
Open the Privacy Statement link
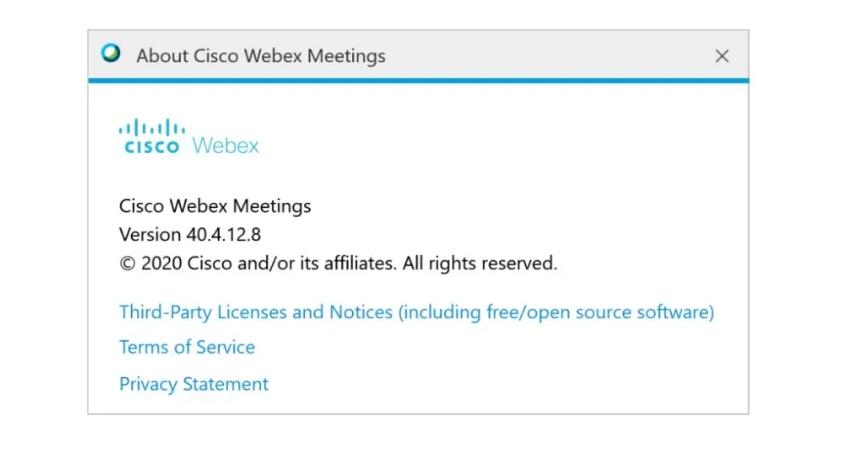pos(194,384)
